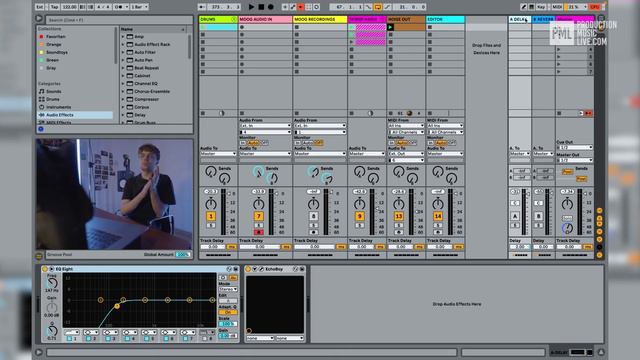The width and height of the screenshot is (640, 360).
Task: Open the Cue Out dropdown
Action: [x=575, y=147]
